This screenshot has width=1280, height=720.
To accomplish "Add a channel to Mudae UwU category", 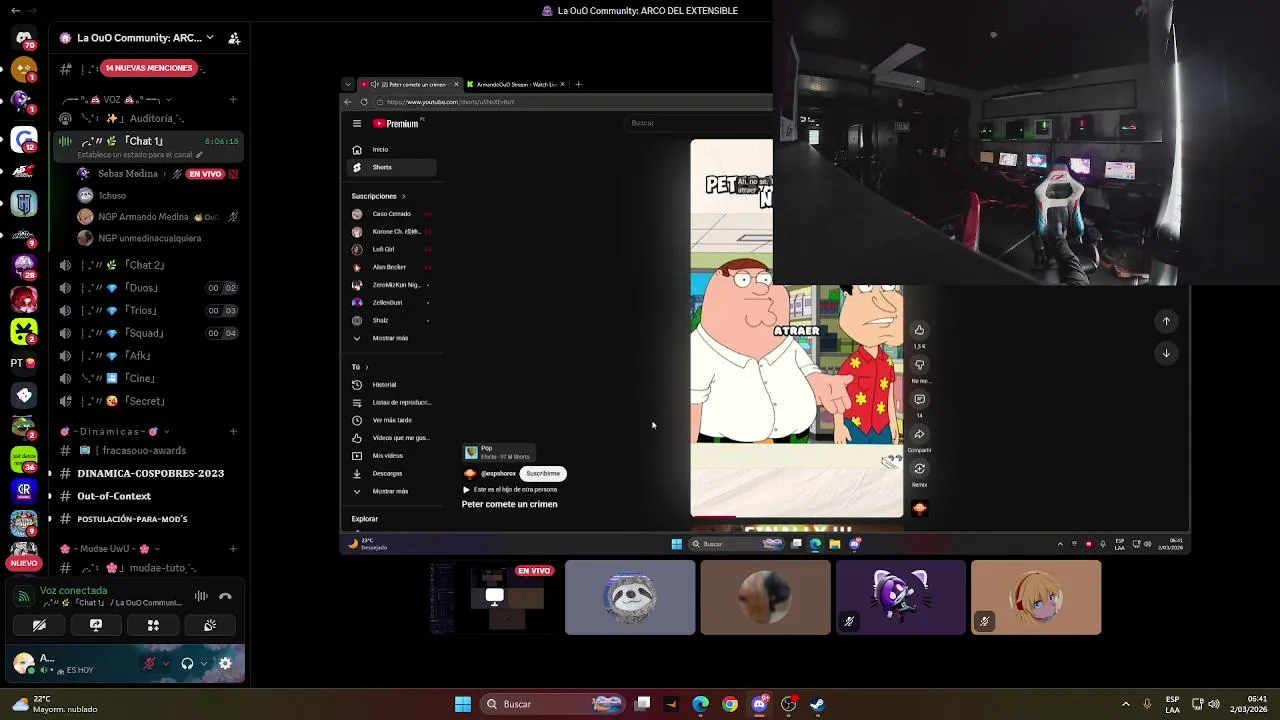I will click(233, 549).
